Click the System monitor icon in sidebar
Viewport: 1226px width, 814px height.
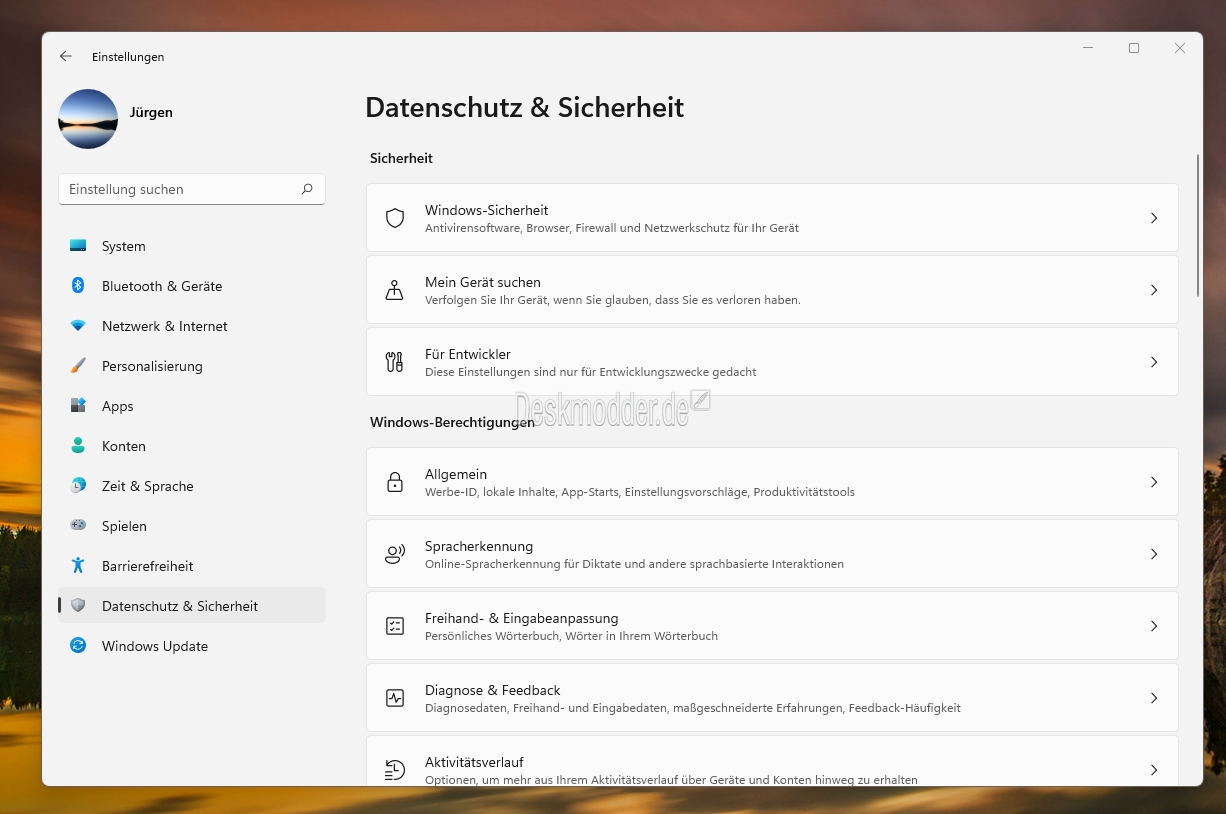(x=78, y=246)
